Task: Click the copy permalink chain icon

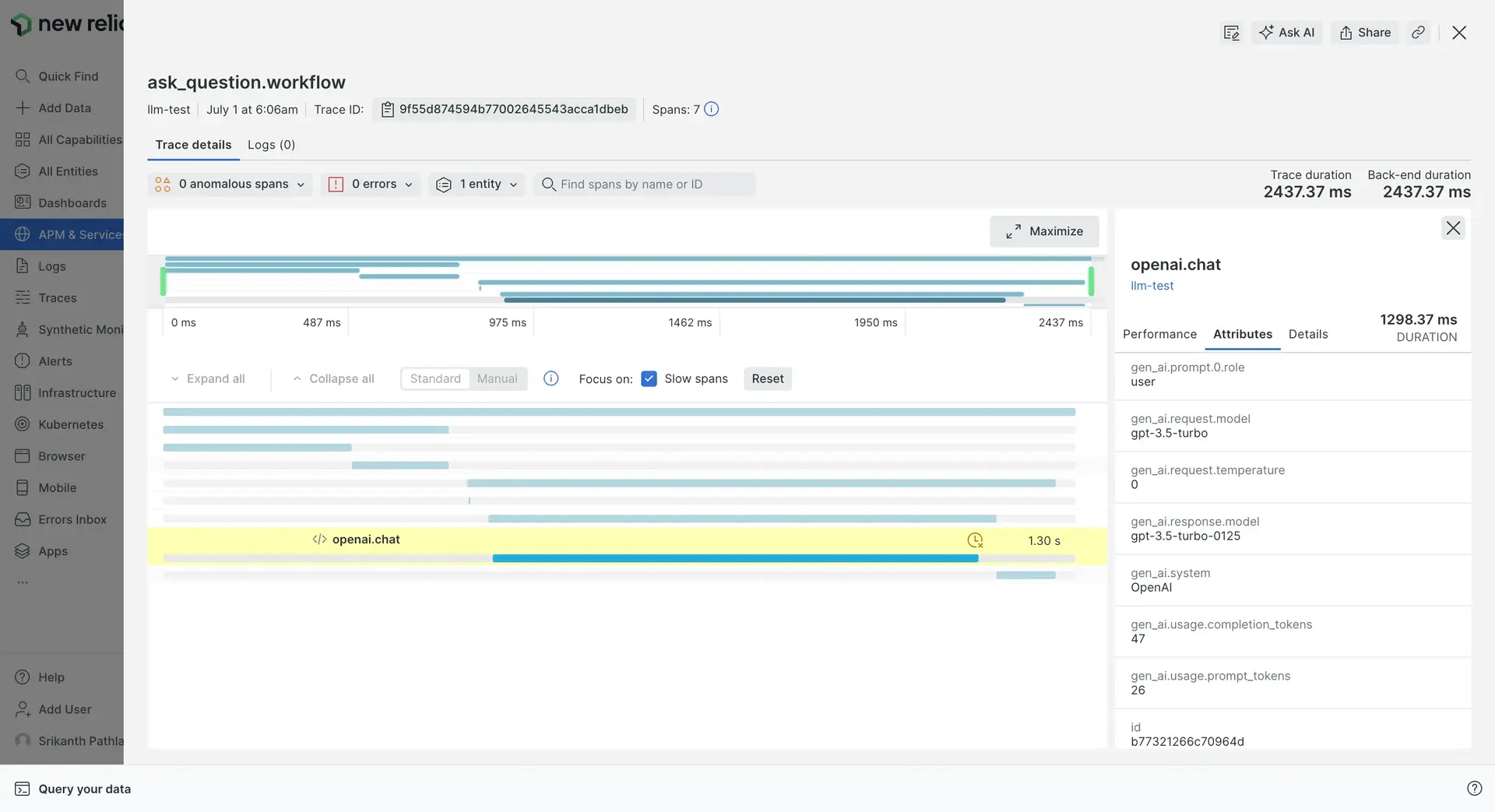Action: coord(1418,33)
